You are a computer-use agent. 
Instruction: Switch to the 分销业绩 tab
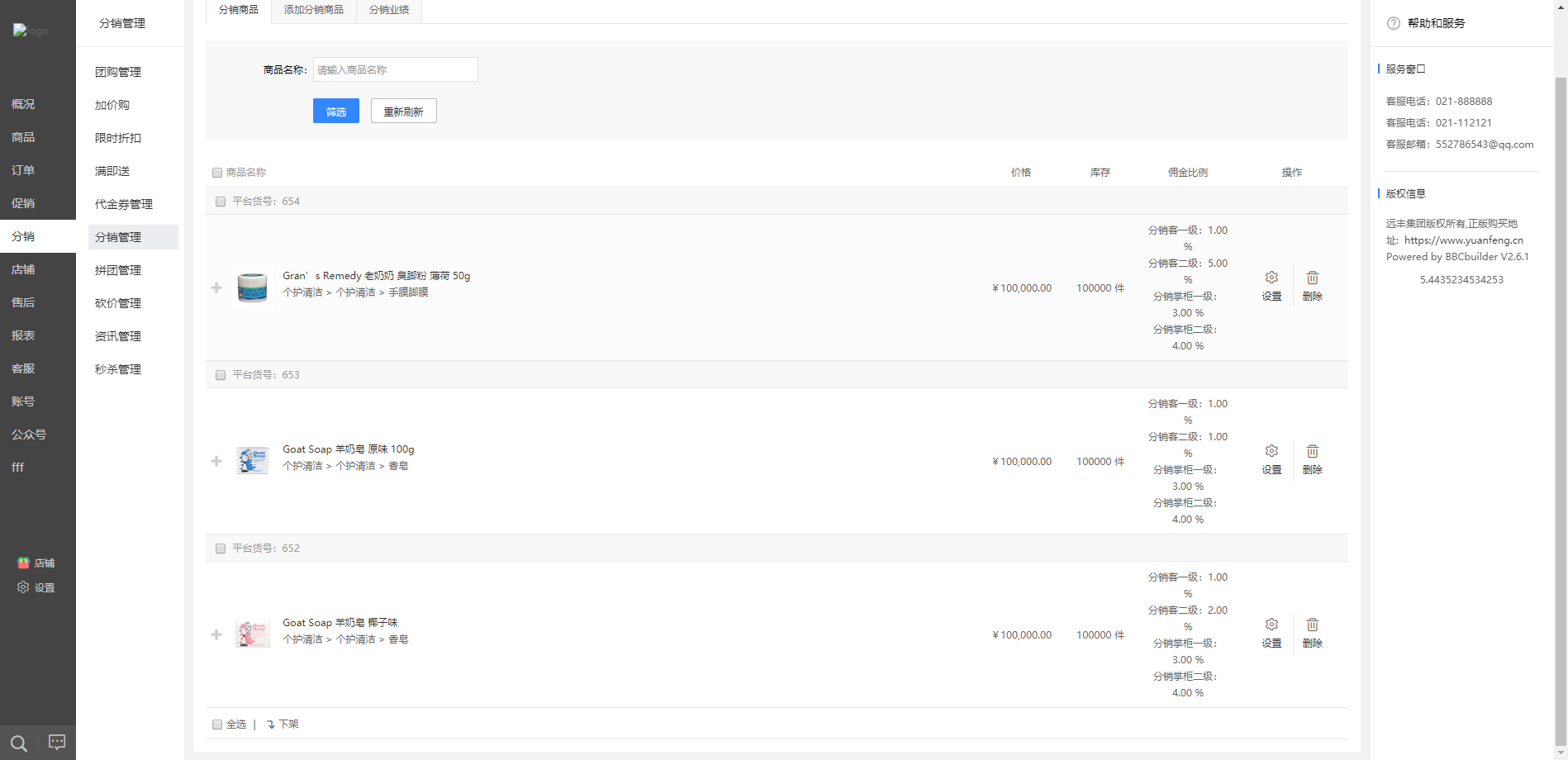pyautogui.click(x=389, y=10)
